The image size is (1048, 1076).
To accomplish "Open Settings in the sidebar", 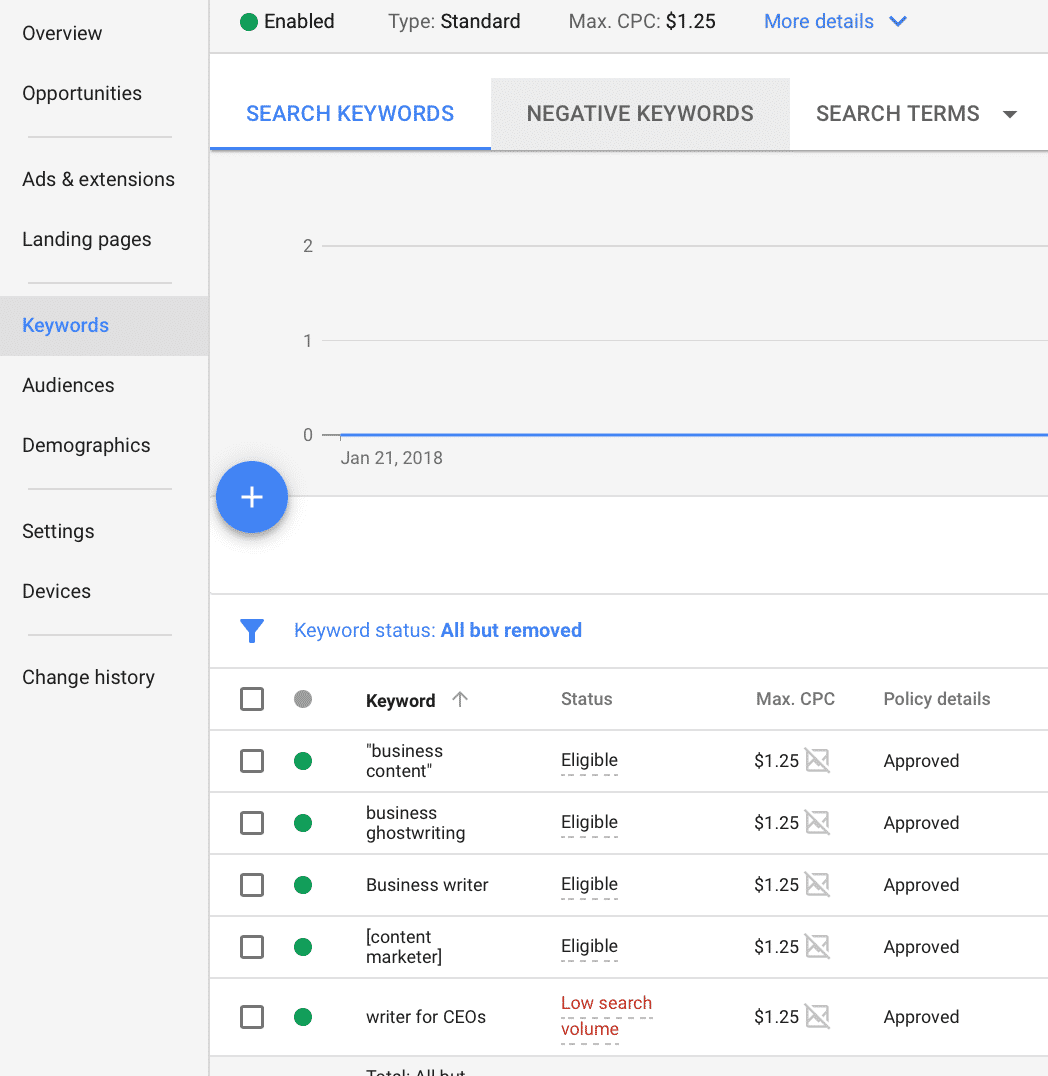I will tap(58, 531).
